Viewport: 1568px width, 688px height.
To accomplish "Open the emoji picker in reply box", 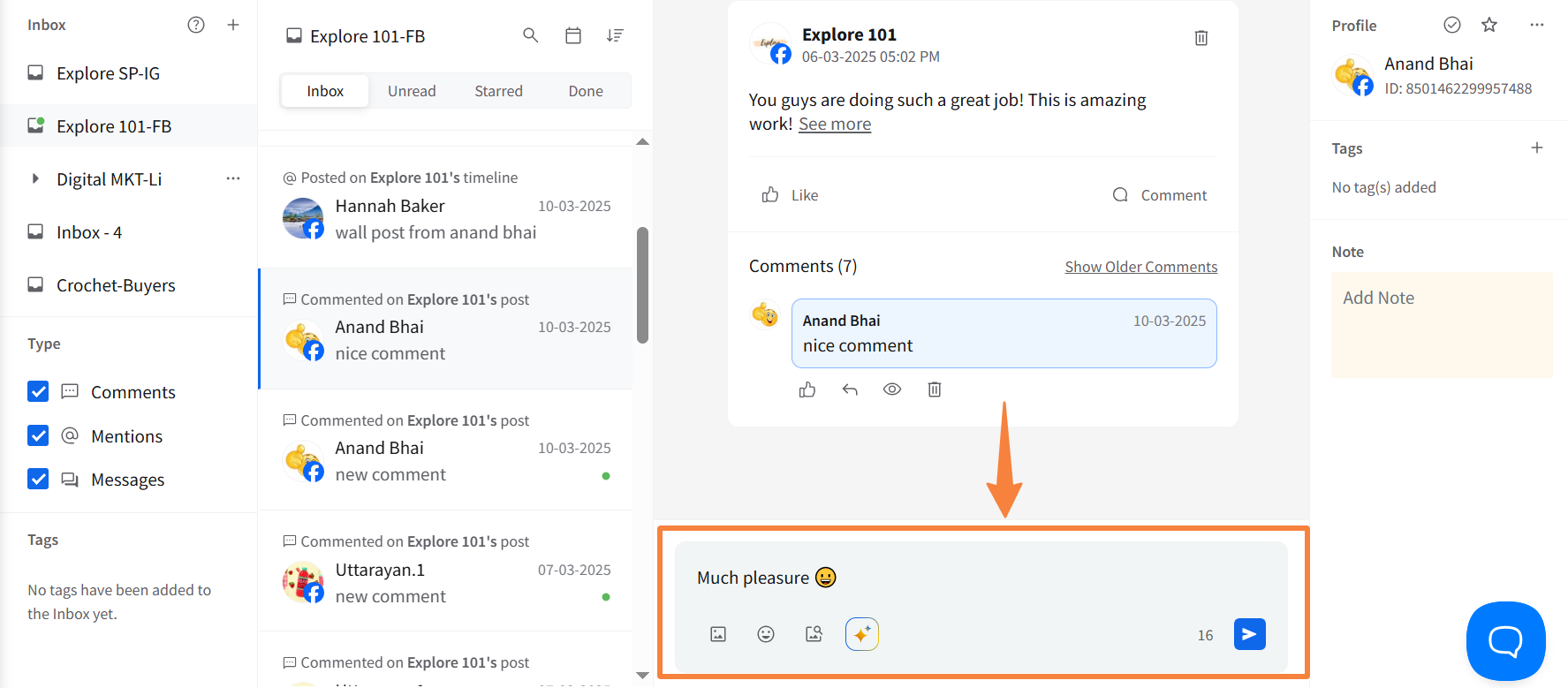I will point(766,634).
